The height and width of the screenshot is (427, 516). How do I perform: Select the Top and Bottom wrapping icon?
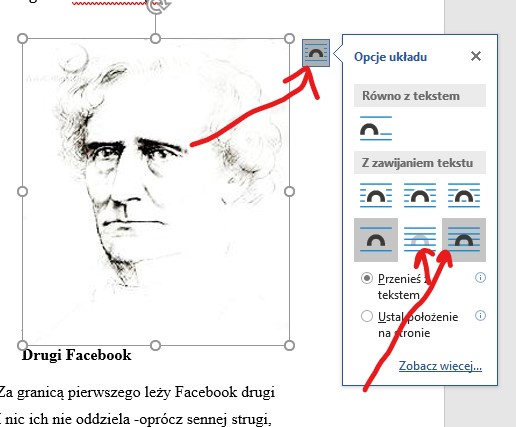376,240
